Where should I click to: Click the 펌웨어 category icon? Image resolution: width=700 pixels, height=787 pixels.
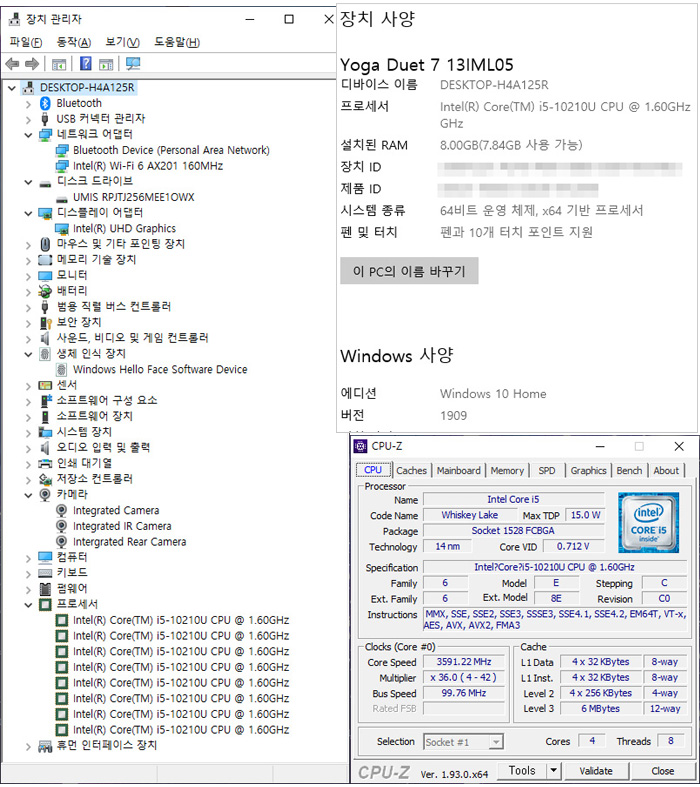click(x=45, y=588)
